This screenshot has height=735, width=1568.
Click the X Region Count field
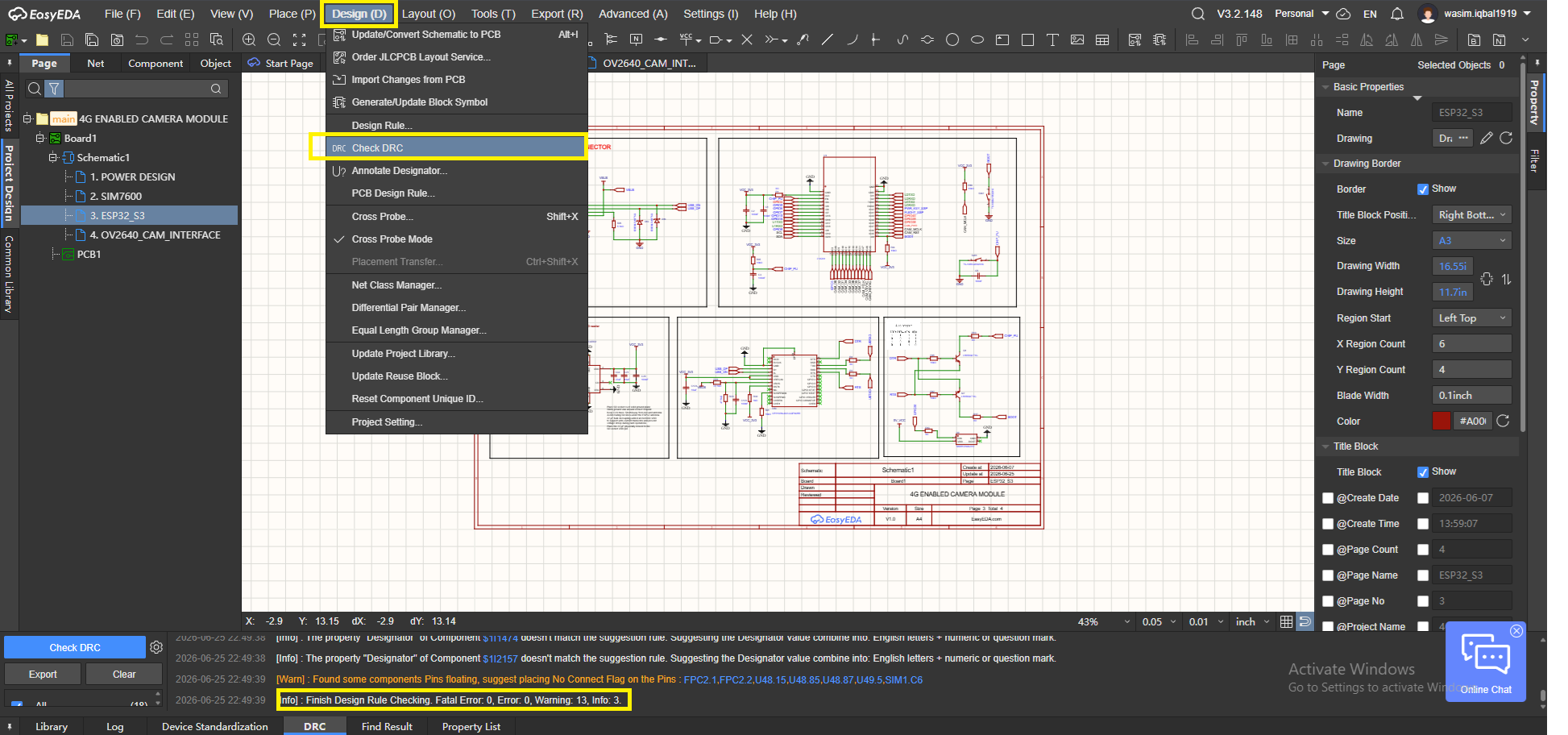coord(1471,343)
